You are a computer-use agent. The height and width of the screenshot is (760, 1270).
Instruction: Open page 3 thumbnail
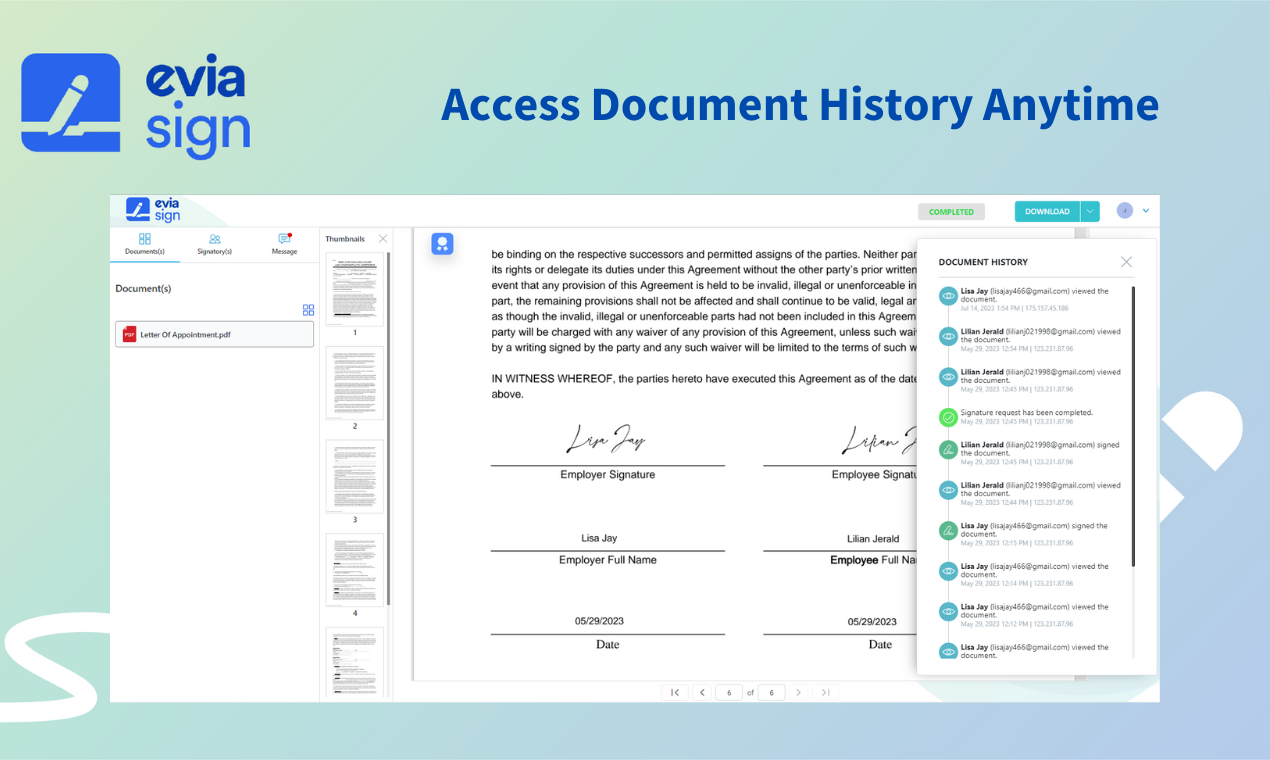click(354, 477)
